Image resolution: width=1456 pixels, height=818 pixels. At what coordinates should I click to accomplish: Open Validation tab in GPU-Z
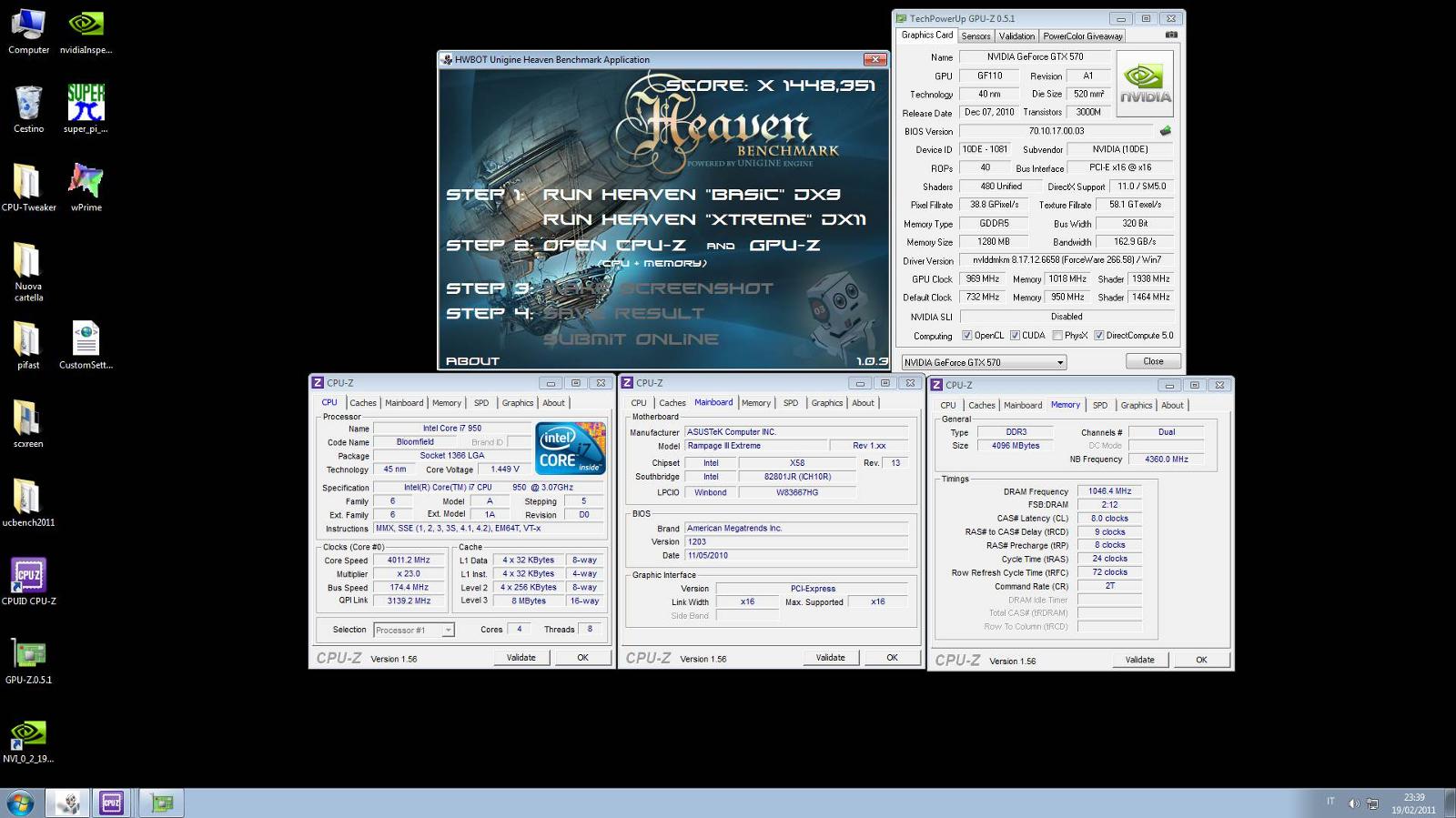tap(1016, 36)
